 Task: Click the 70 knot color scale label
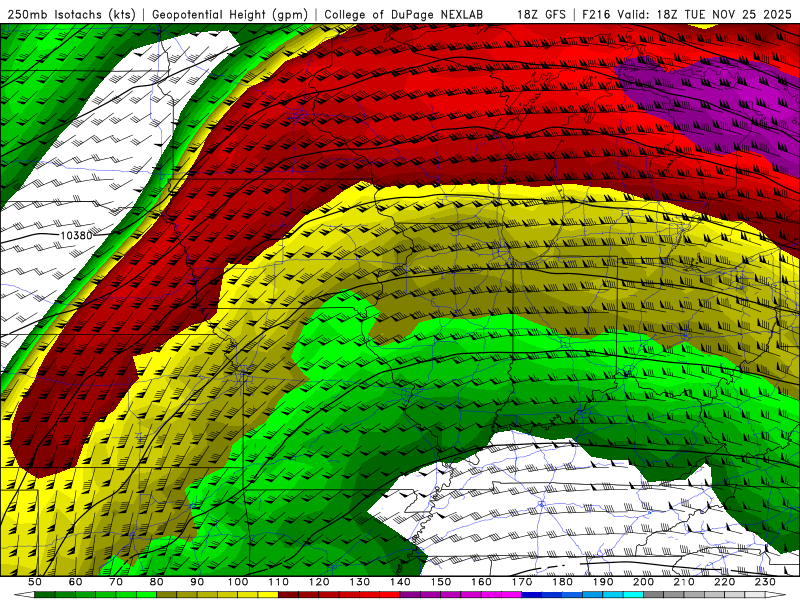(116, 582)
